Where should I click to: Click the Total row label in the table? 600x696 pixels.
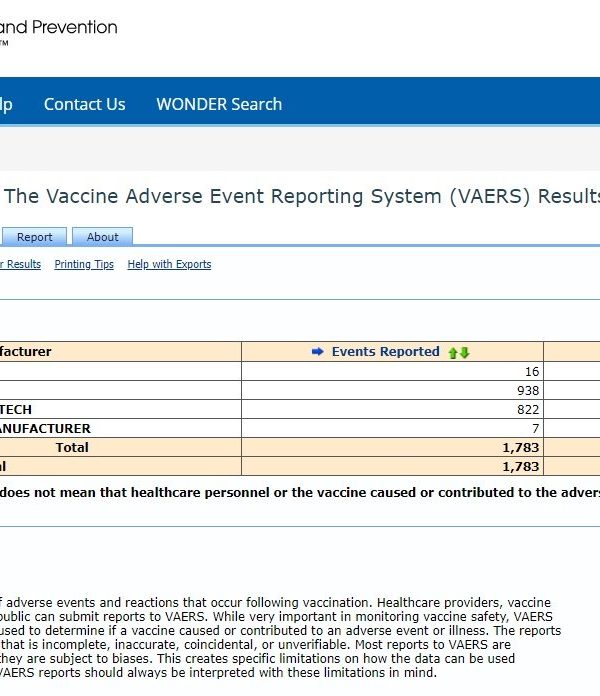click(x=72, y=447)
